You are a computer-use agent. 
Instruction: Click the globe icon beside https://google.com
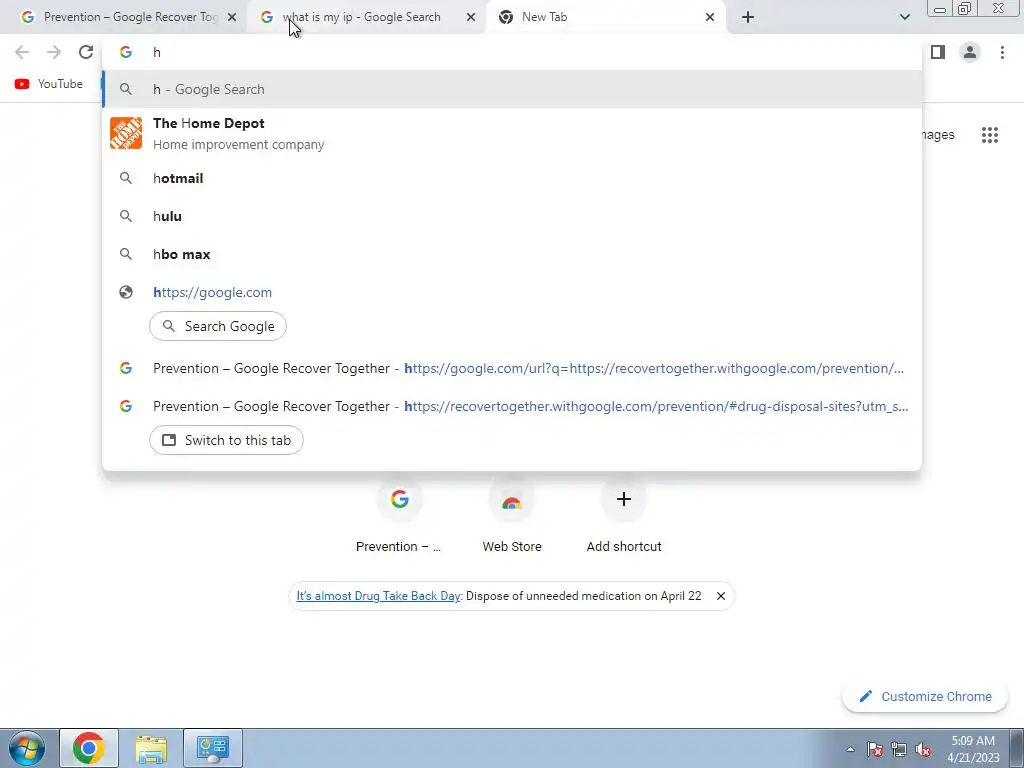126,293
